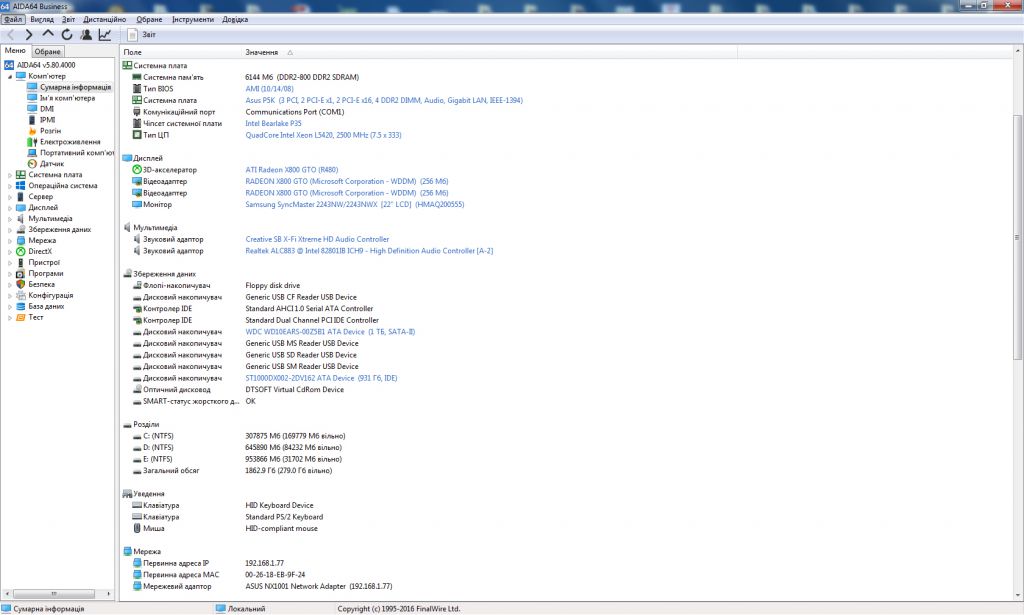1024x615 pixels.
Task: Select the Датчик tree item
Action: pos(52,164)
